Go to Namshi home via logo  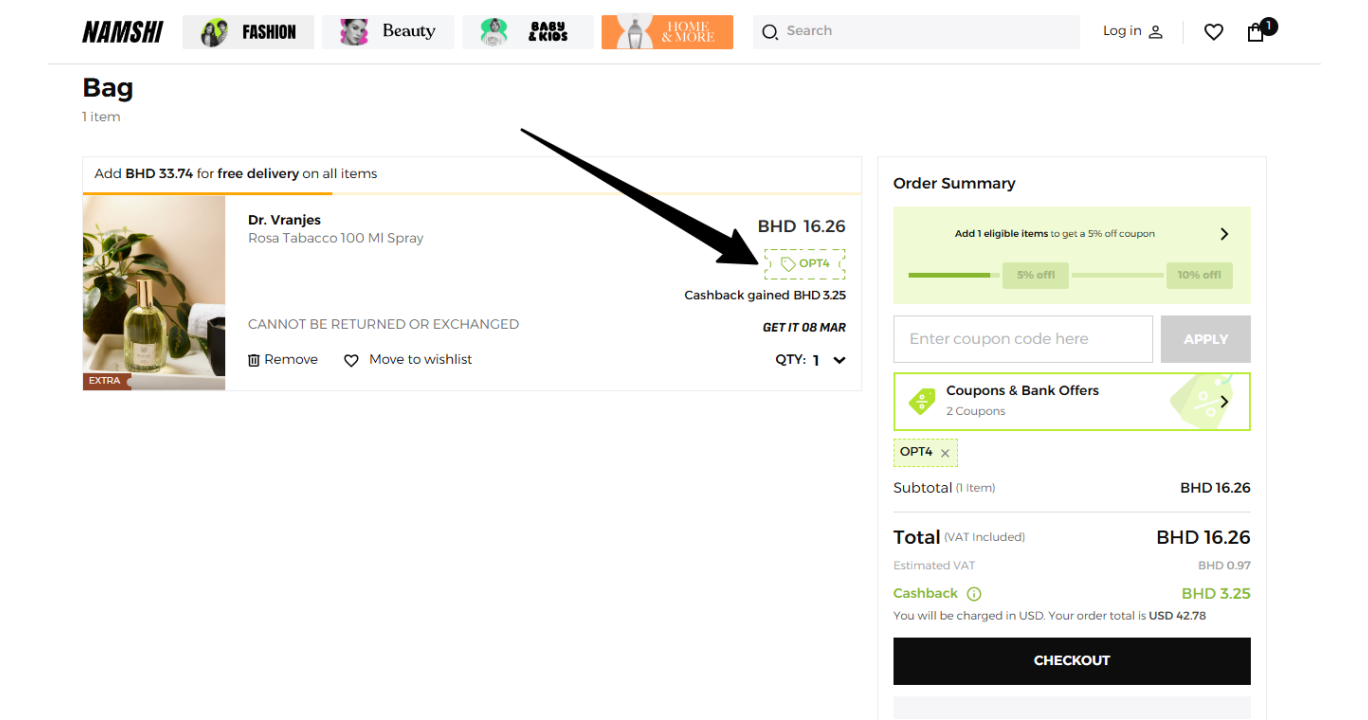point(123,32)
